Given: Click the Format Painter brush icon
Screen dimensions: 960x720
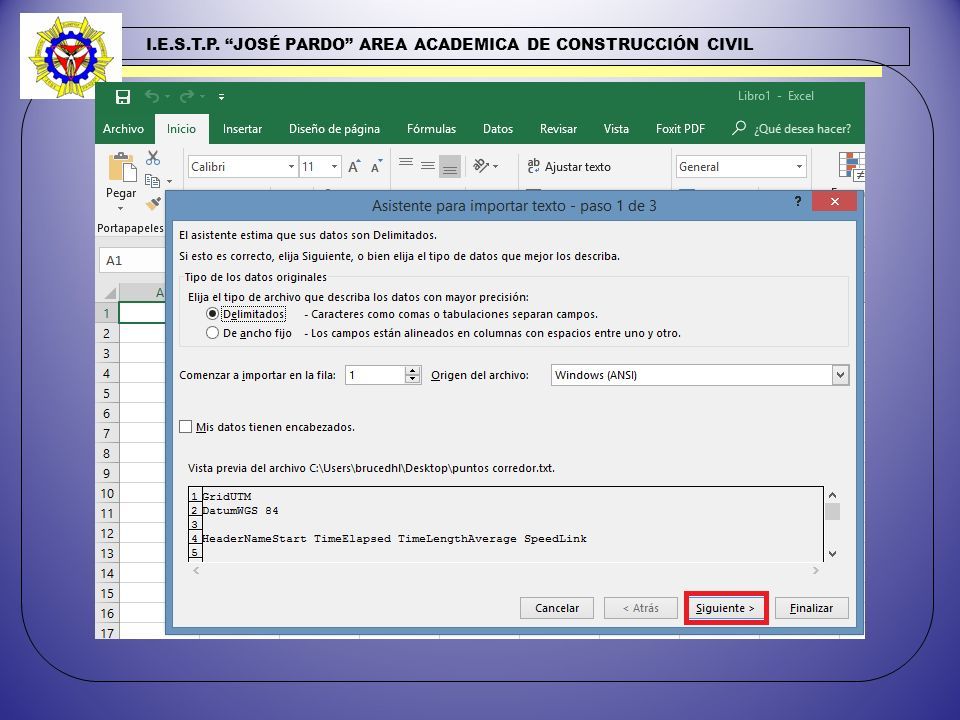Looking at the screenshot, I should point(153,203).
